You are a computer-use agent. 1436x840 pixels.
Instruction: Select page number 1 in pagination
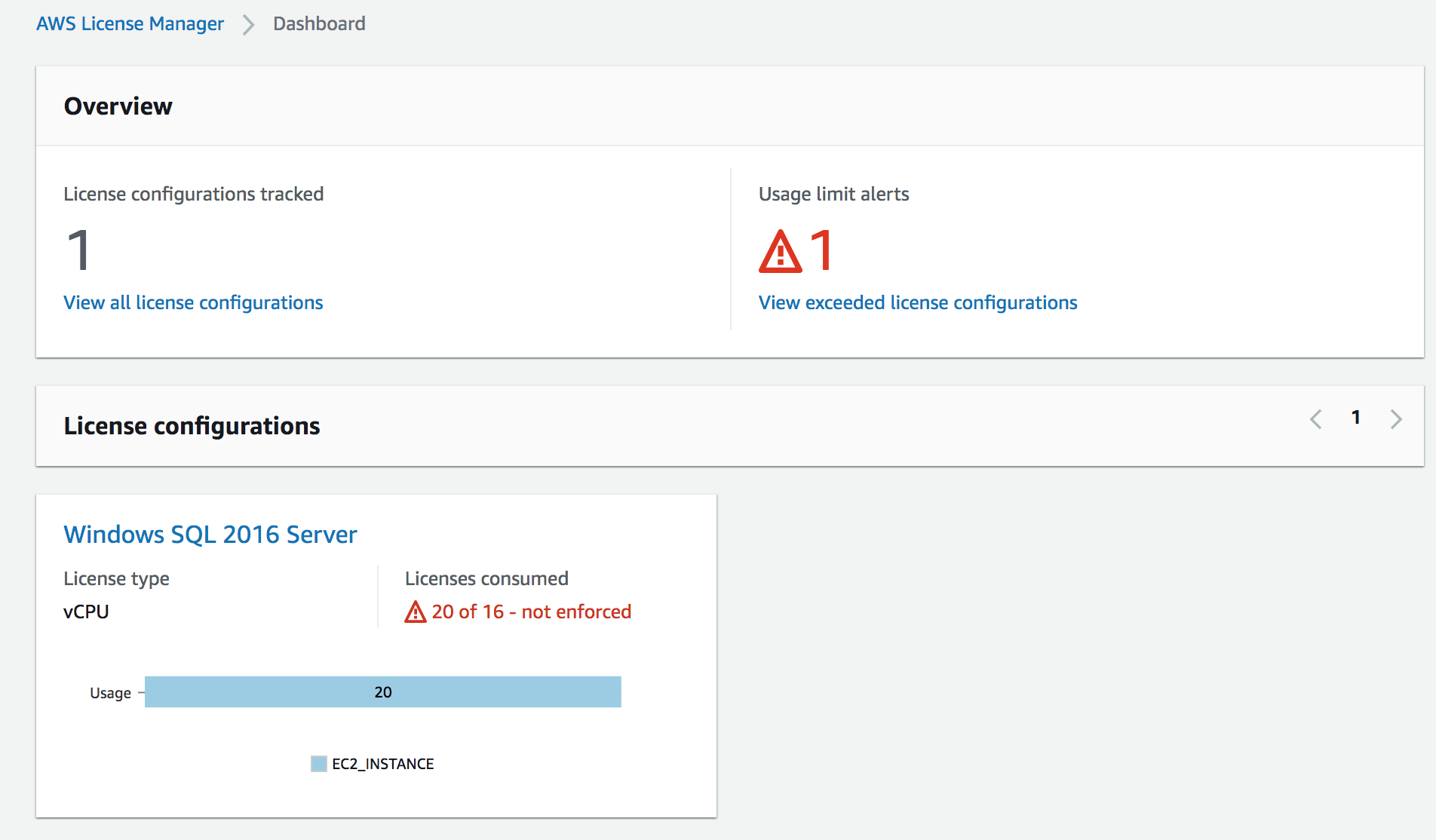1356,418
